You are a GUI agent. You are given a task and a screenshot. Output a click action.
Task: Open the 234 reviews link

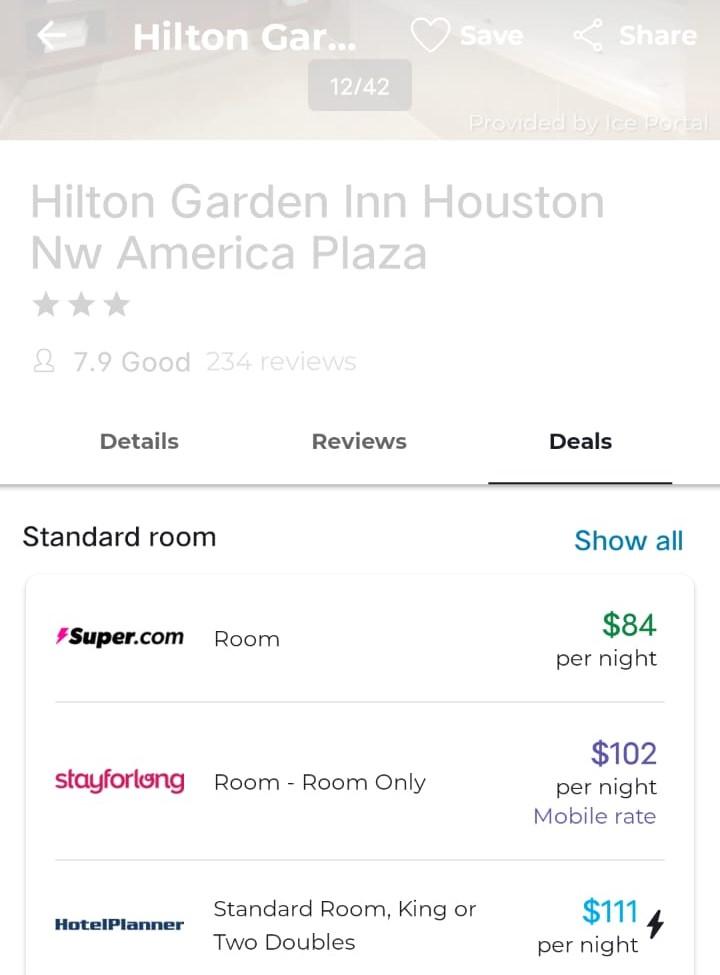click(x=281, y=361)
